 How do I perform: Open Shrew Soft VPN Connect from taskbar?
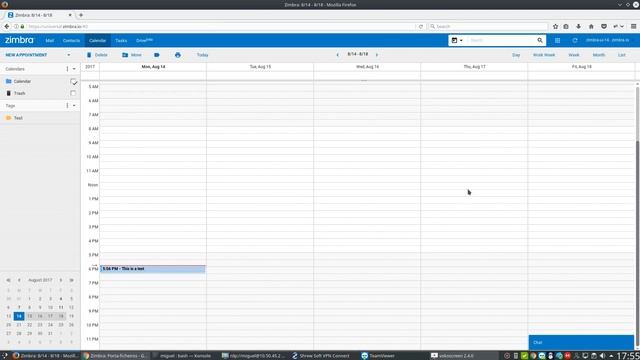[x=321, y=356]
